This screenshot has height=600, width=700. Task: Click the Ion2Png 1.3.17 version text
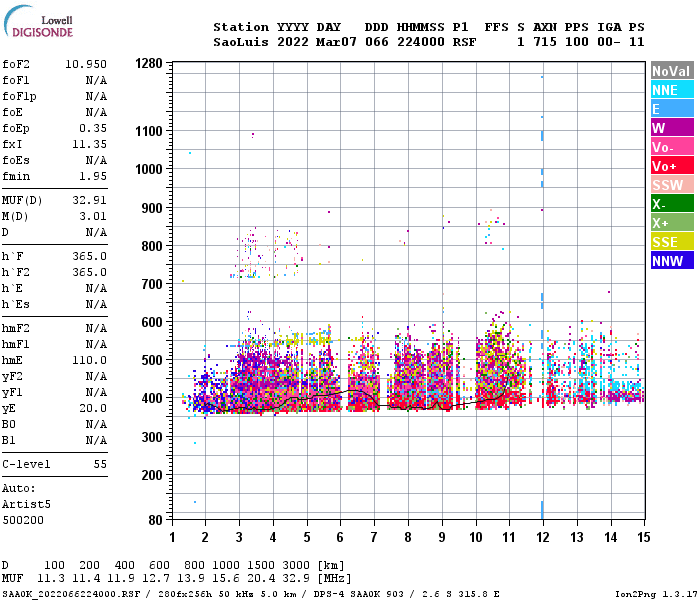pos(656,594)
